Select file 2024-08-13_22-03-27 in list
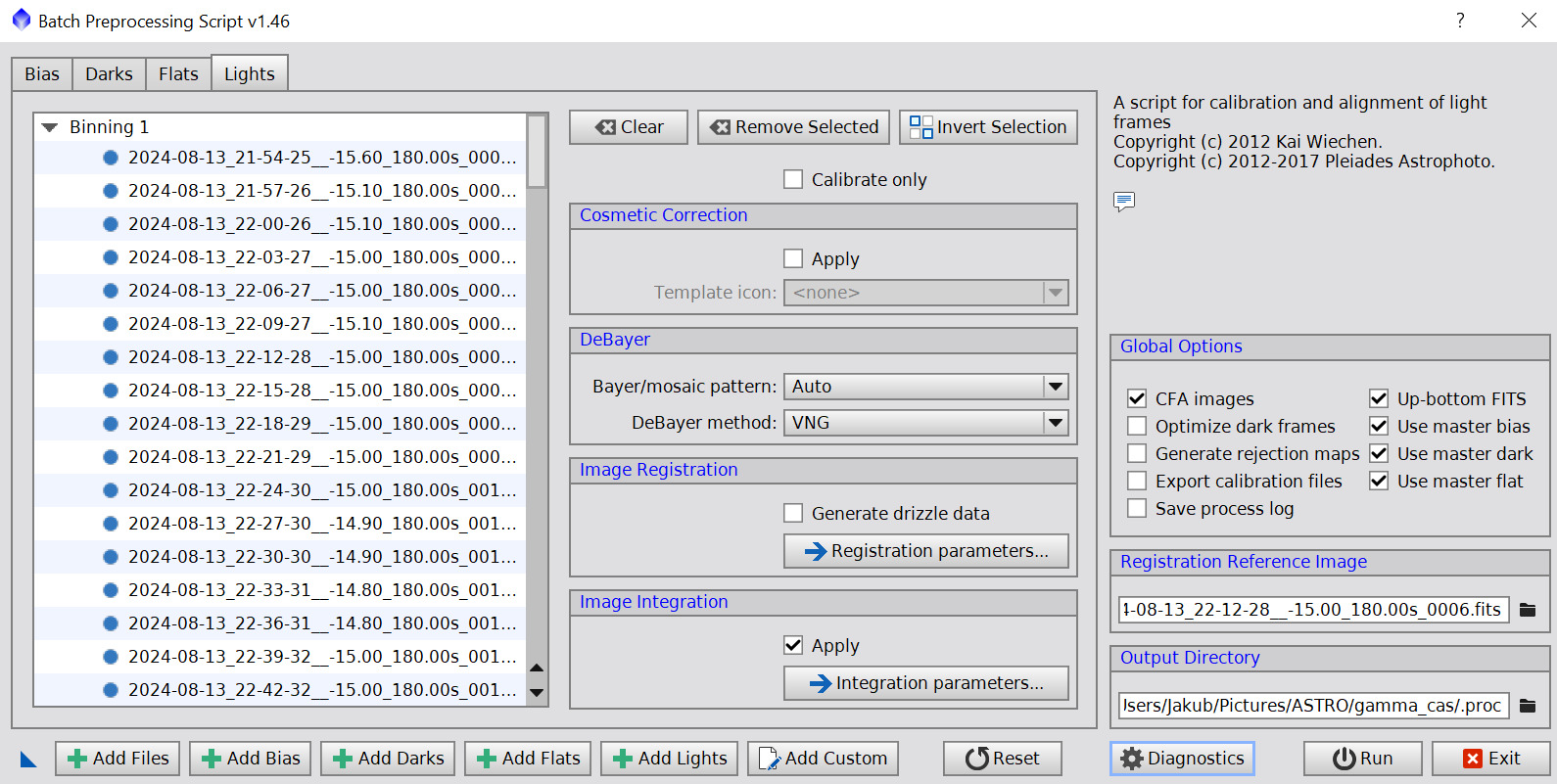 (280, 257)
